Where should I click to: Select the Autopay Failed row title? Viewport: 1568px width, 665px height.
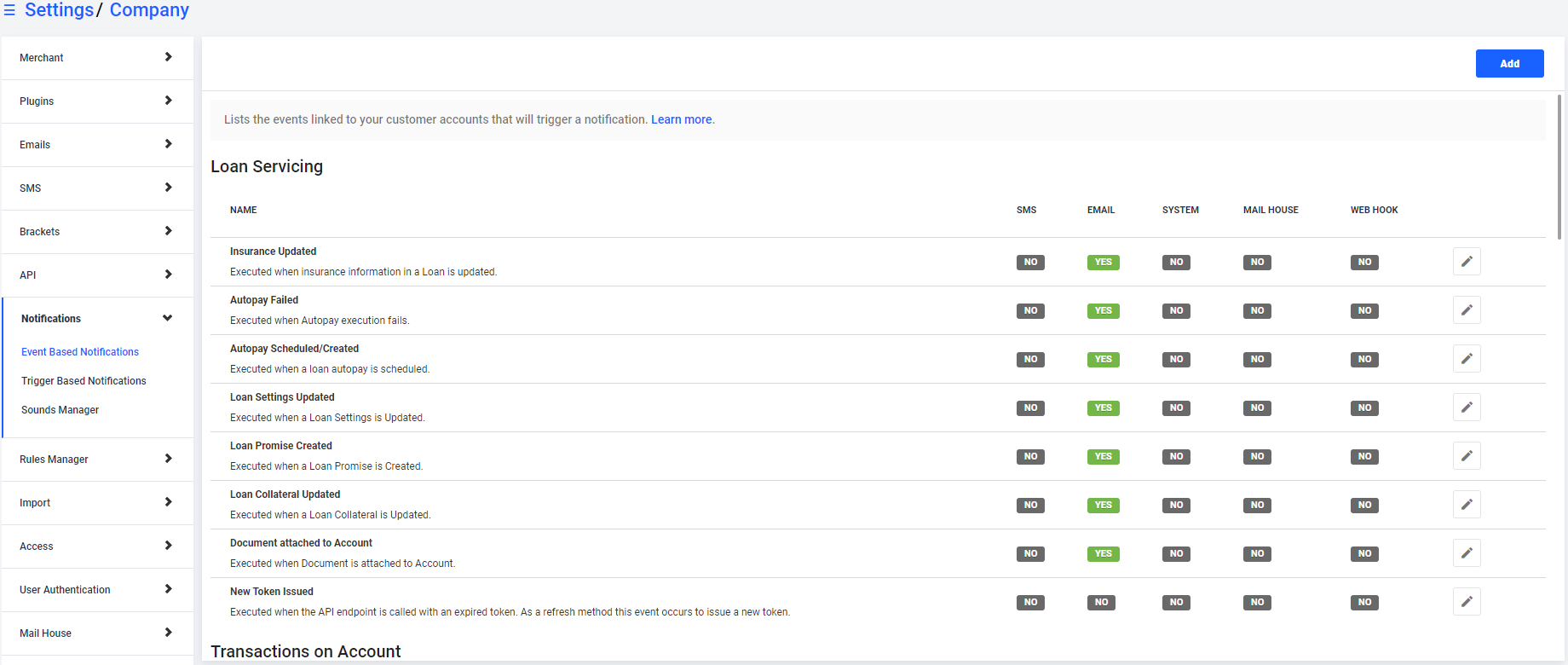click(264, 300)
